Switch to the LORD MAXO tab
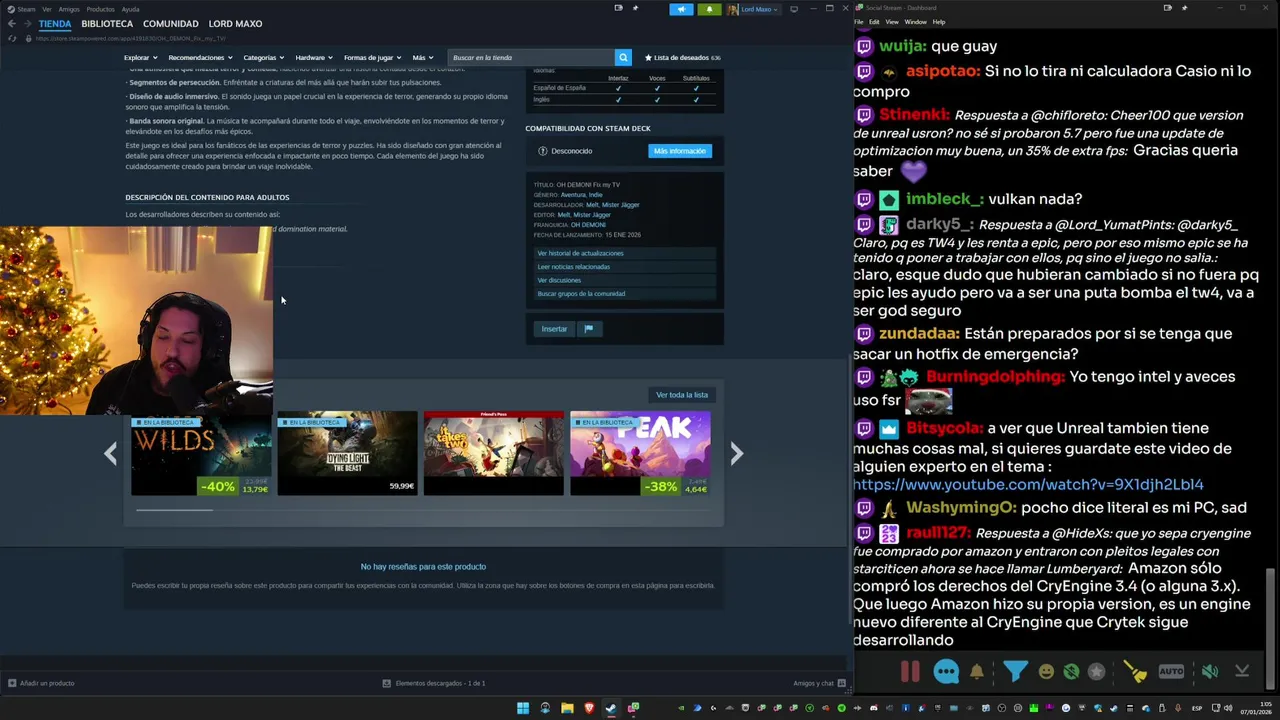 [x=235, y=23]
